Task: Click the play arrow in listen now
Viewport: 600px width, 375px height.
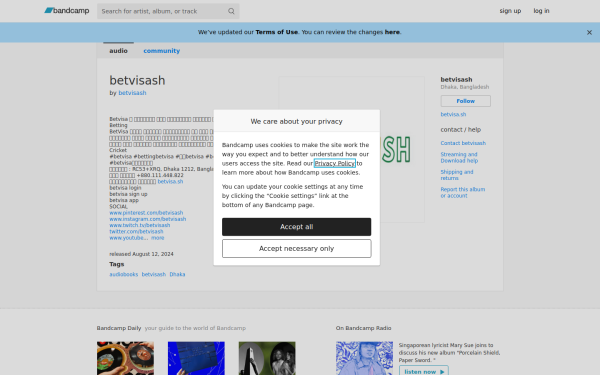Action: tap(442, 372)
